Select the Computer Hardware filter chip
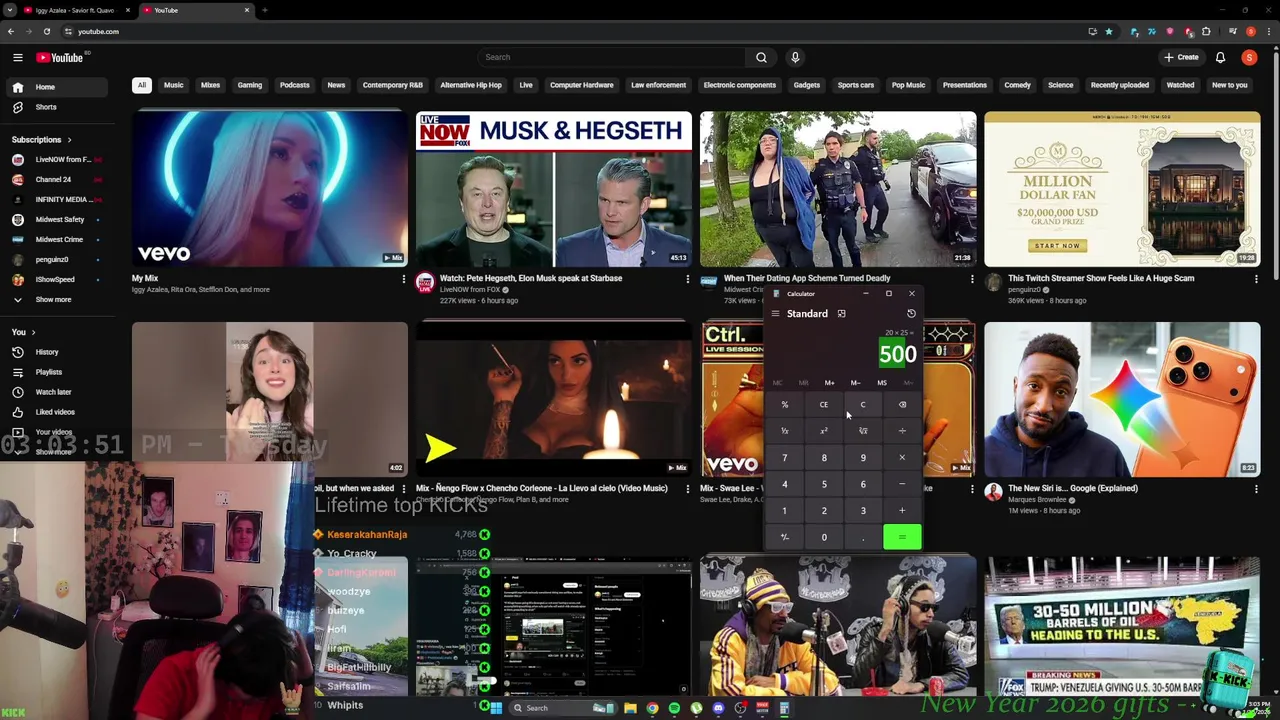 (582, 85)
